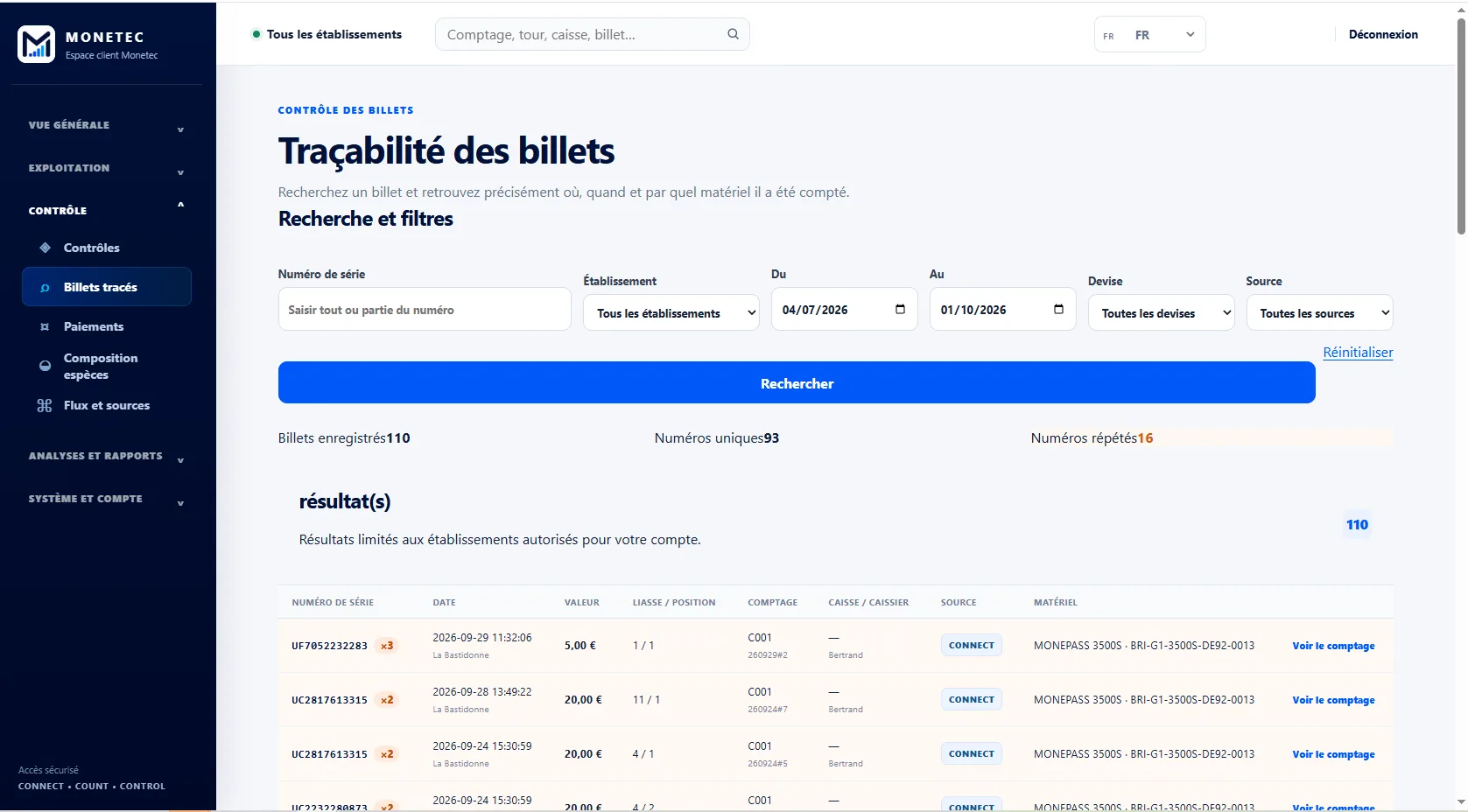This screenshot has width=1468, height=812.
Task: Open the calendar picker on the Au date
Action: [1058, 309]
